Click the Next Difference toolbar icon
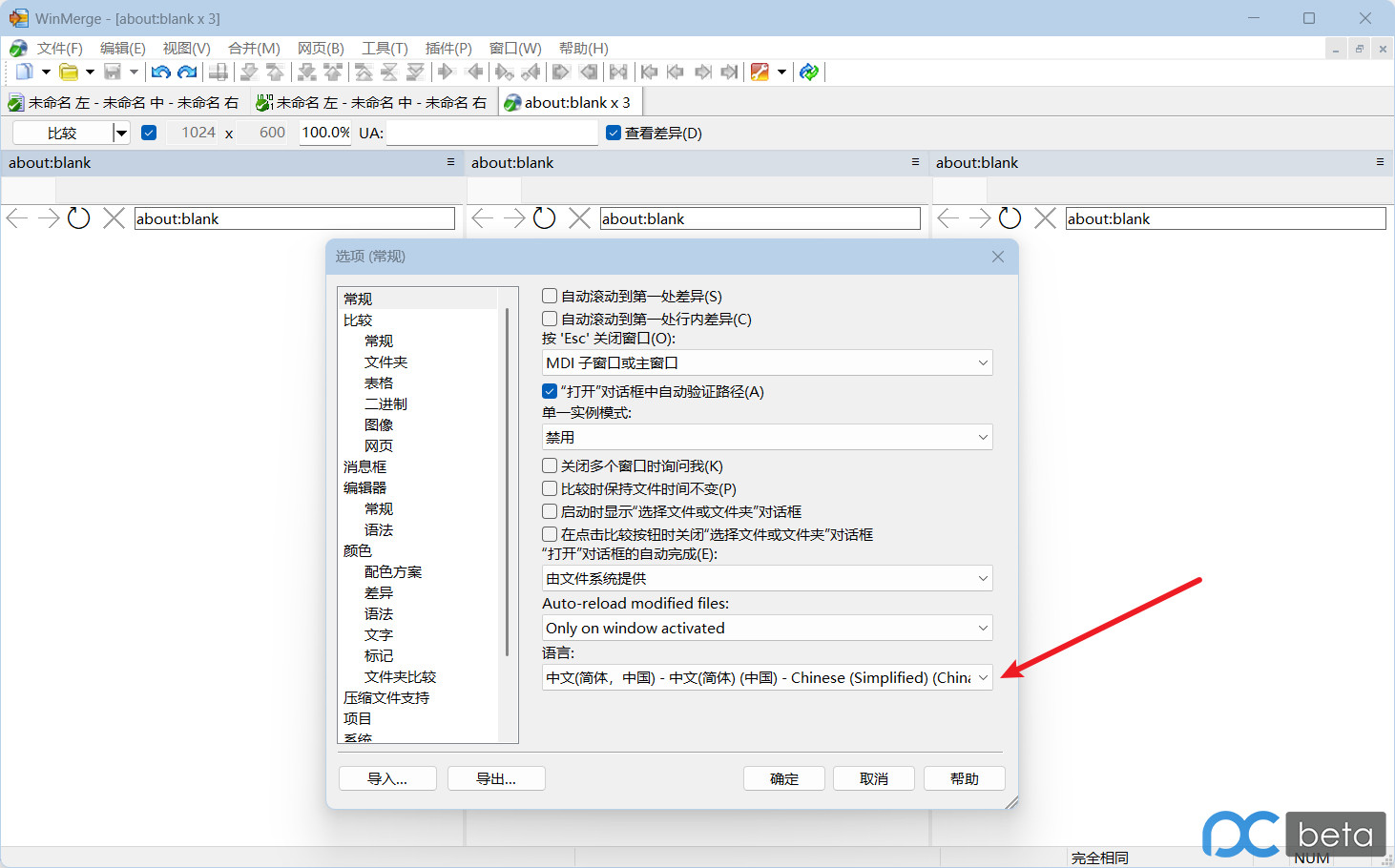Screen dimensions: 1395x868 point(249,72)
